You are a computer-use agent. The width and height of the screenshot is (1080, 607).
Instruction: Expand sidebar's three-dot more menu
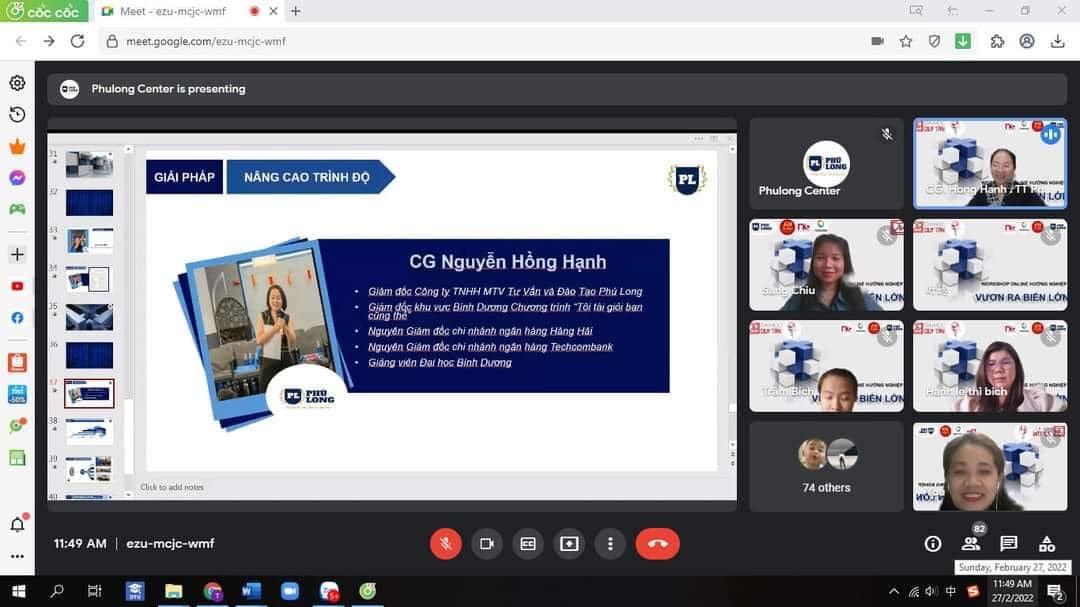pyautogui.click(x=17, y=556)
